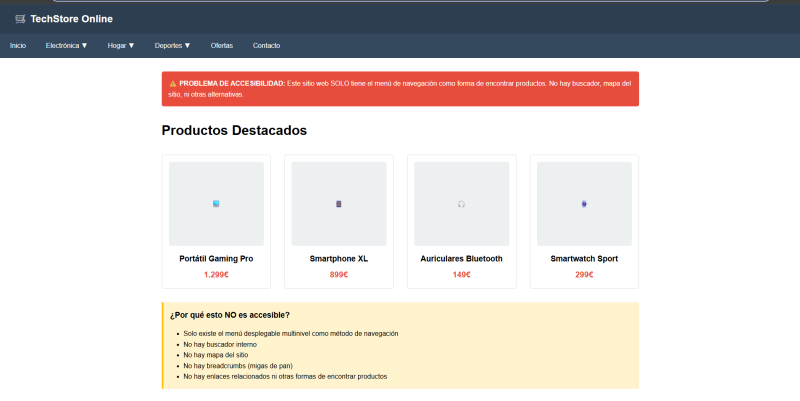Click the PROBLEMA DE ACCESIBILIDAD bold text
This screenshot has height=401, width=800.
click(232, 83)
